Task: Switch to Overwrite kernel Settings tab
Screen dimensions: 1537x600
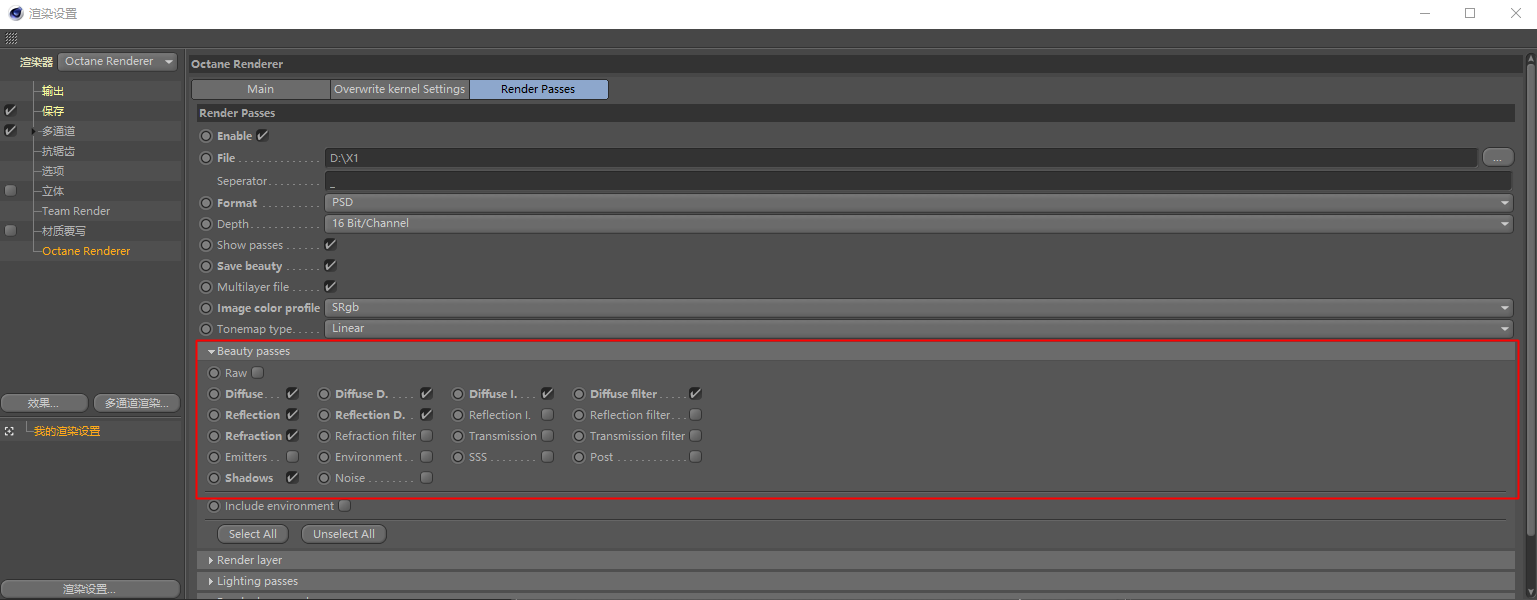Action: coord(400,89)
